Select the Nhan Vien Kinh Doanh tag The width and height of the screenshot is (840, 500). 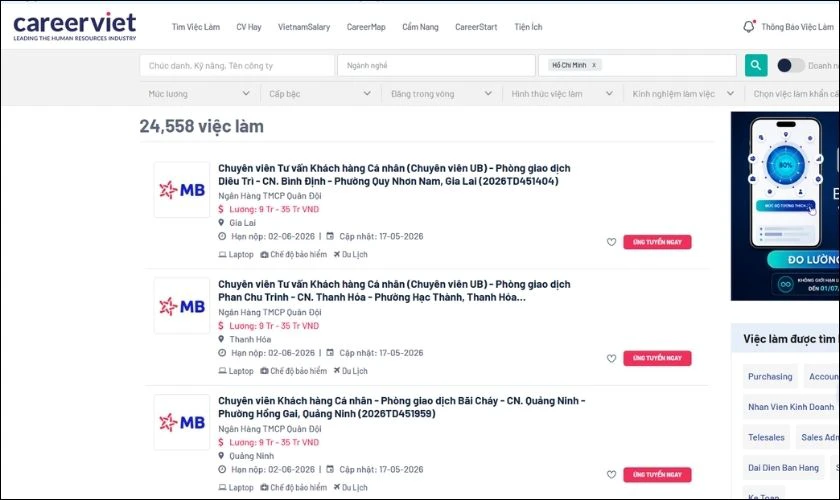(791, 407)
